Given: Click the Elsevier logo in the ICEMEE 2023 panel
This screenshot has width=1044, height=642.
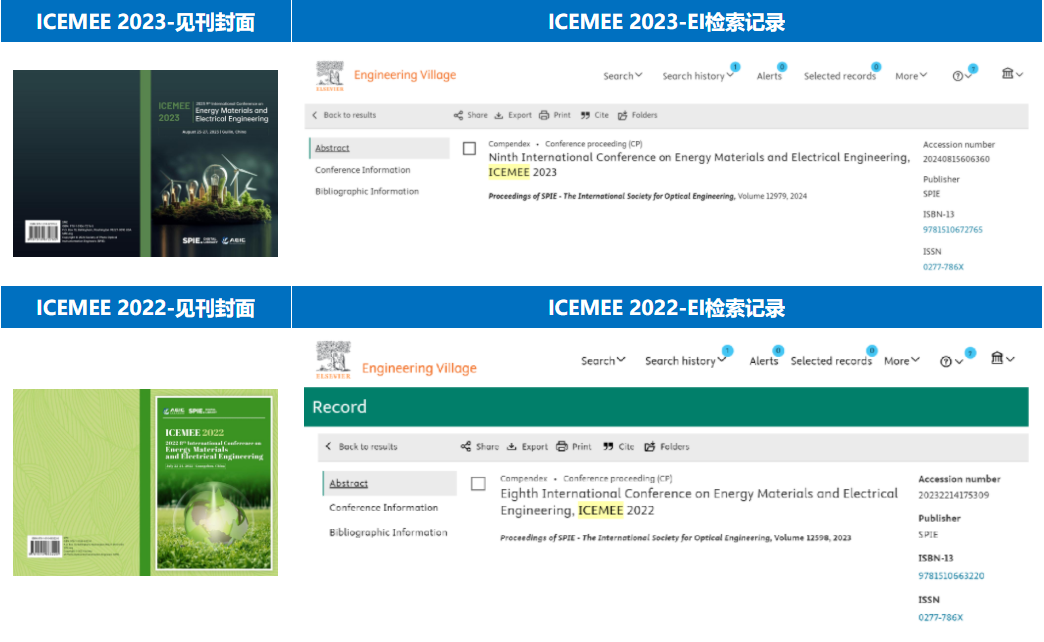Looking at the screenshot, I should coord(330,76).
